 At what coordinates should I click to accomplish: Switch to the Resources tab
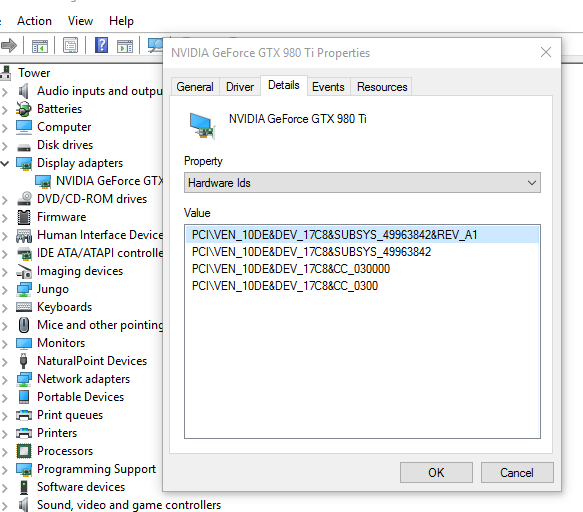(x=382, y=87)
